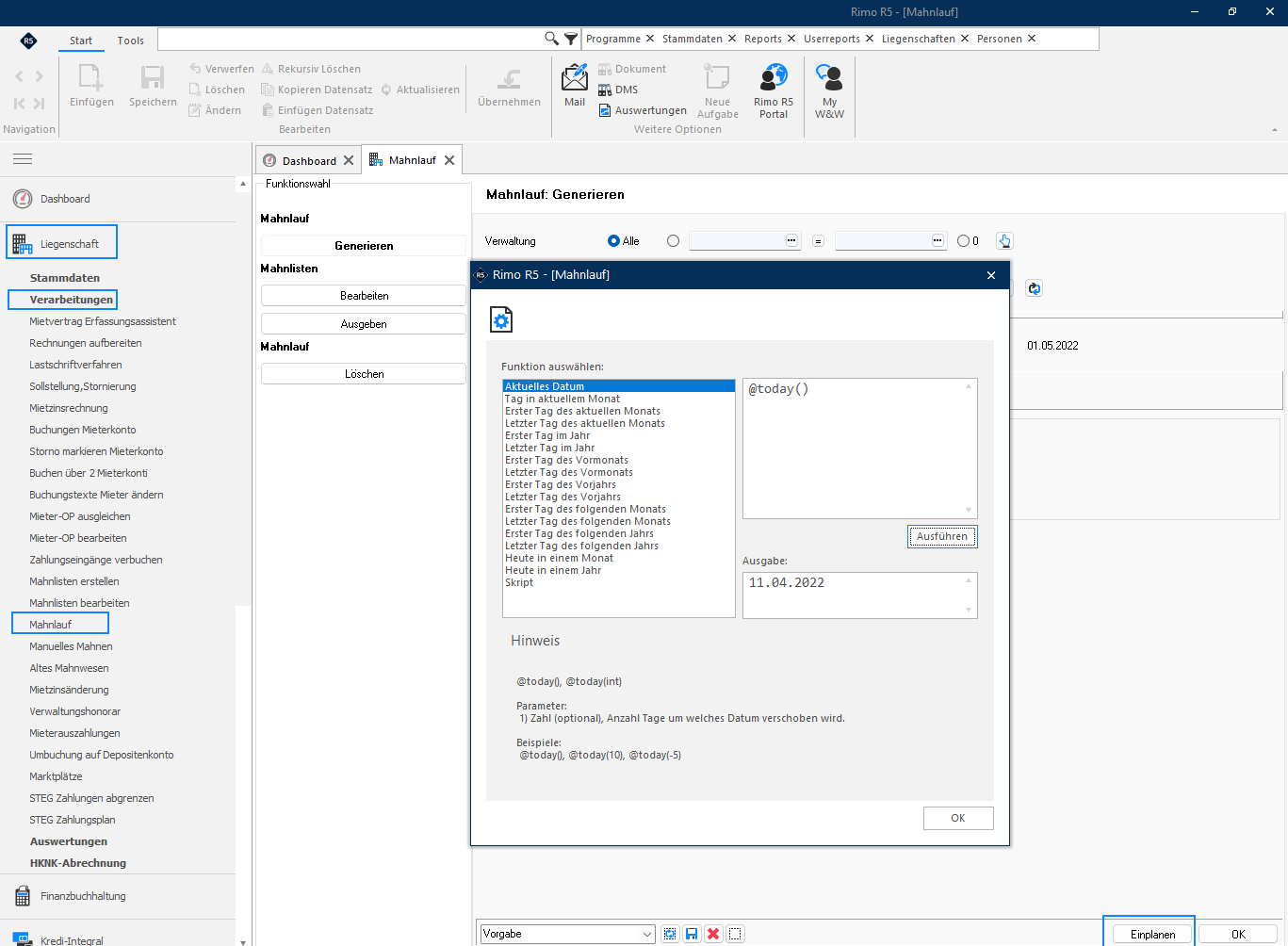Select 'Letzter Tag des Vorjahrs' function
The height and width of the screenshot is (946, 1288).
(x=619, y=497)
